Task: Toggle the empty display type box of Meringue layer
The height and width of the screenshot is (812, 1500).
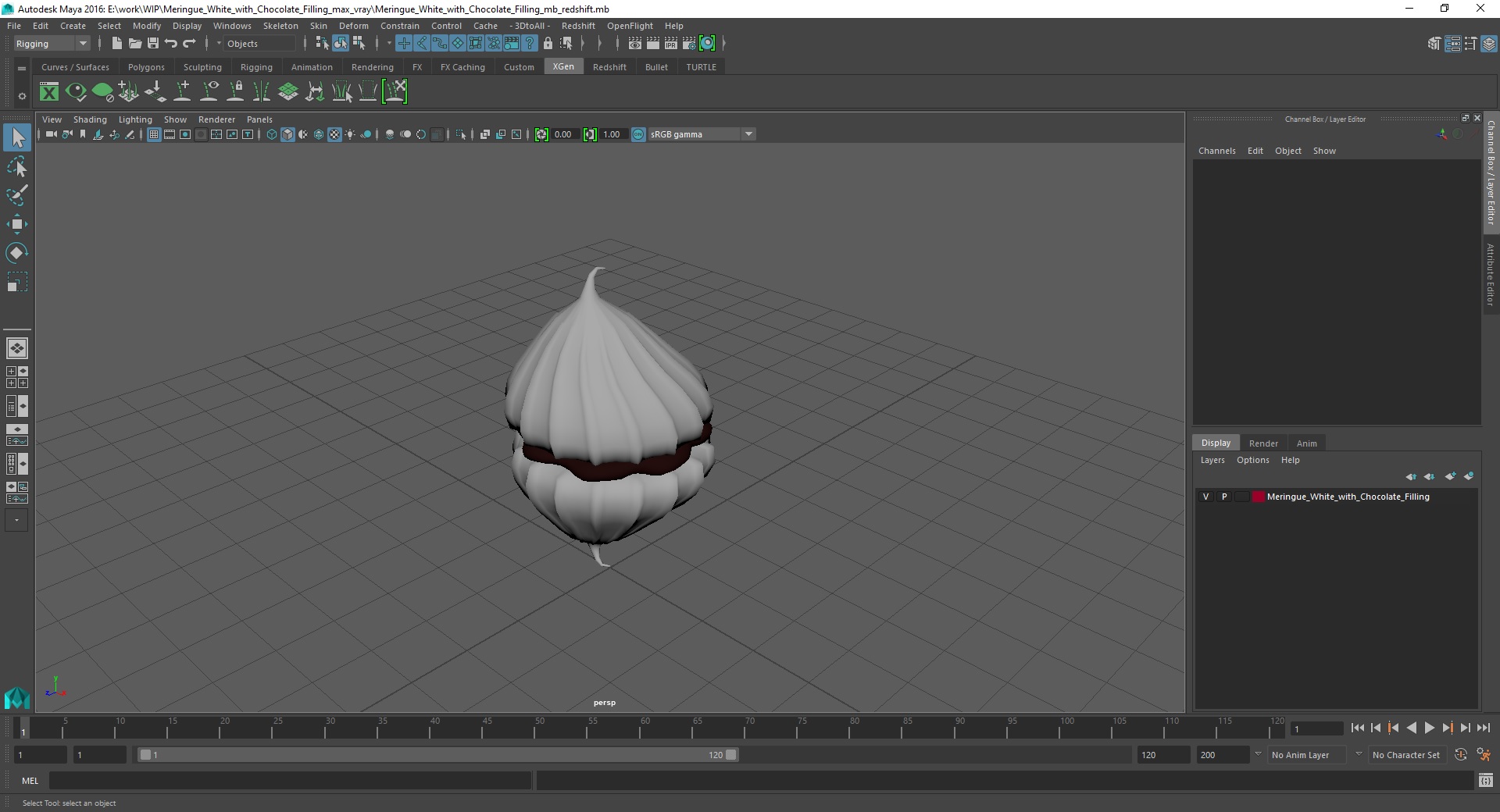Action: [1241, 497]
